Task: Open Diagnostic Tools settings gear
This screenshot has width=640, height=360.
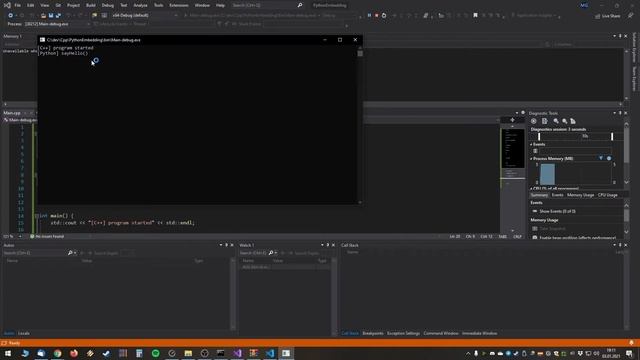Action: [x=533, y=121]
